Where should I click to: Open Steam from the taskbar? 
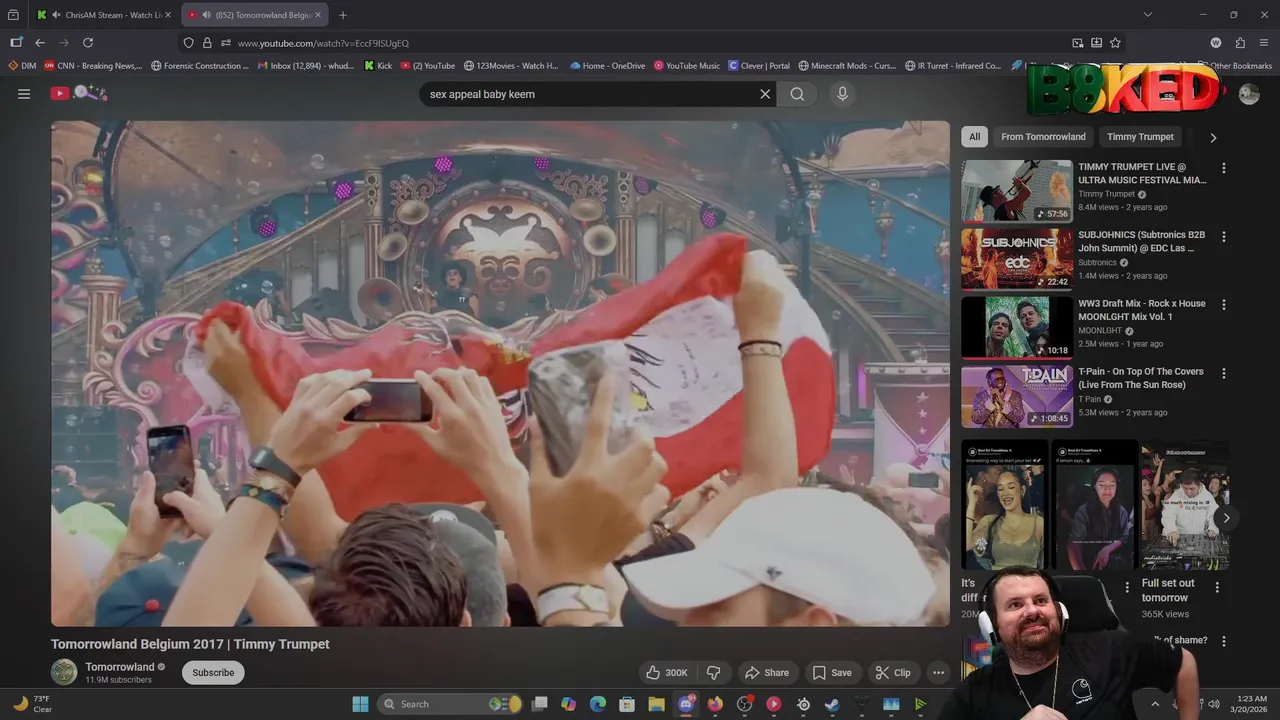832,704
